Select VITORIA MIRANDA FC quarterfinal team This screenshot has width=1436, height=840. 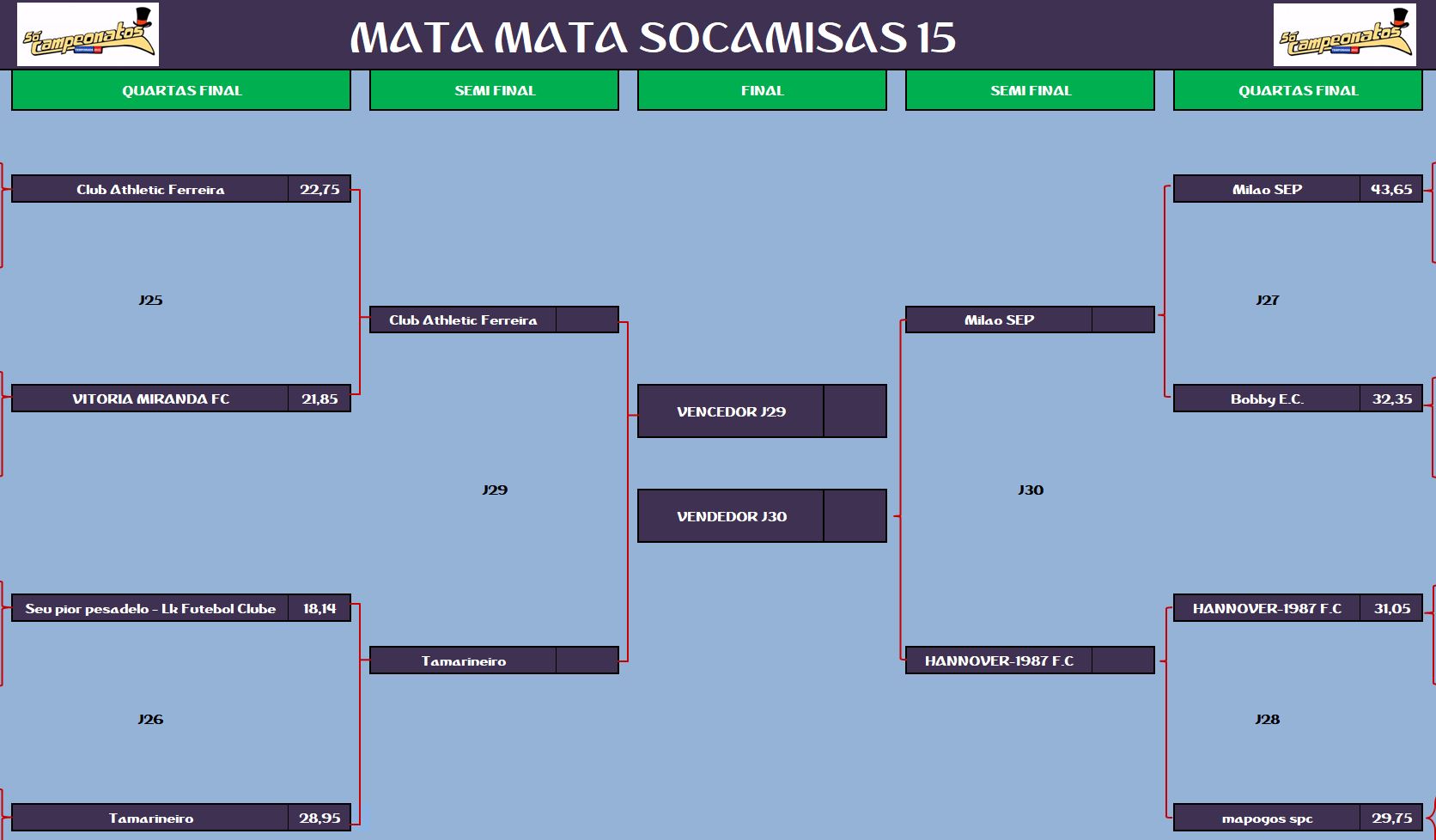tap(150, 399)
